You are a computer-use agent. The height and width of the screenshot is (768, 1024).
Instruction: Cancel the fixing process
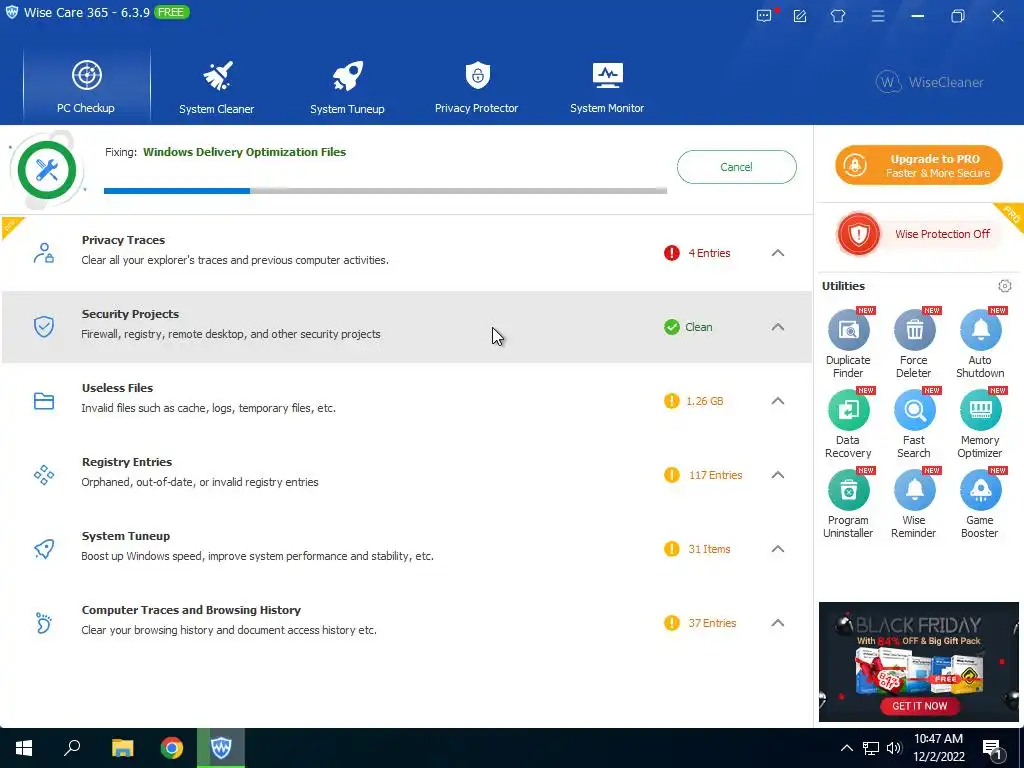pos(737,167)
